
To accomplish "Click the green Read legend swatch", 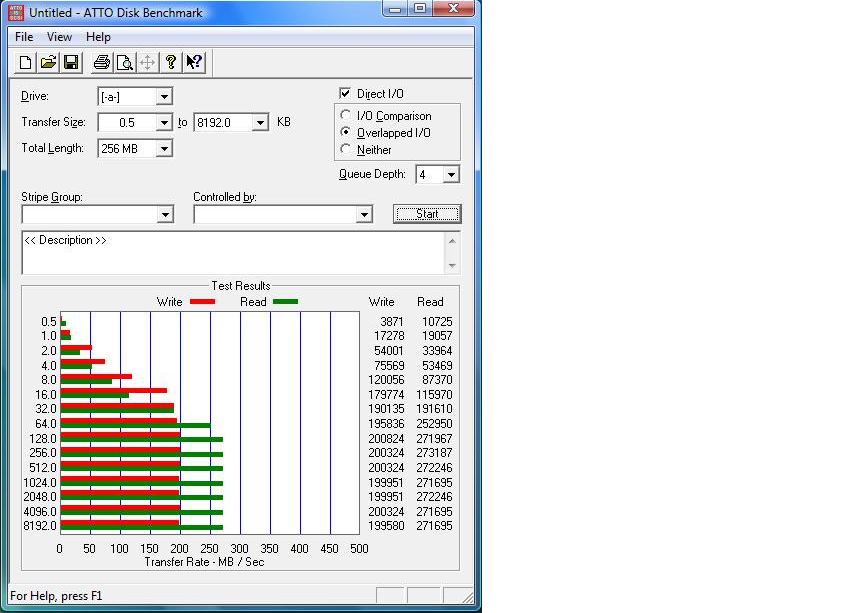I will 285,302.
